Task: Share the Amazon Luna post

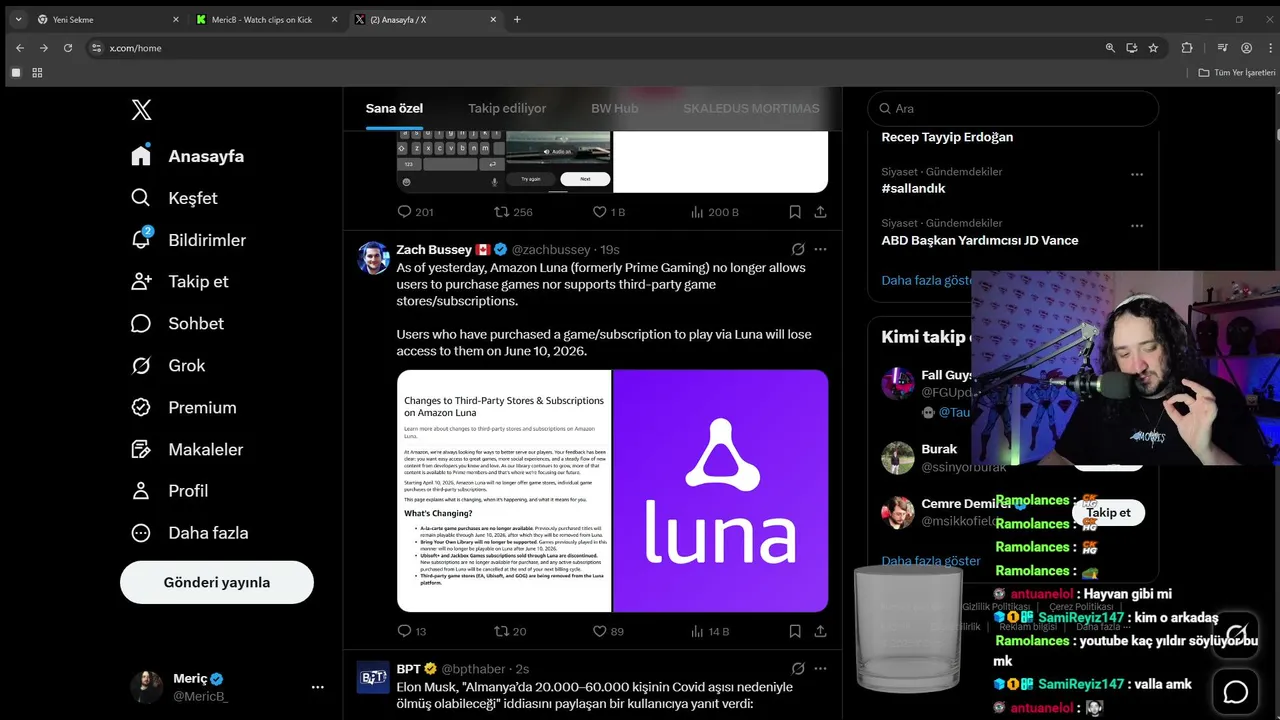Action: [x=820, y=631]
